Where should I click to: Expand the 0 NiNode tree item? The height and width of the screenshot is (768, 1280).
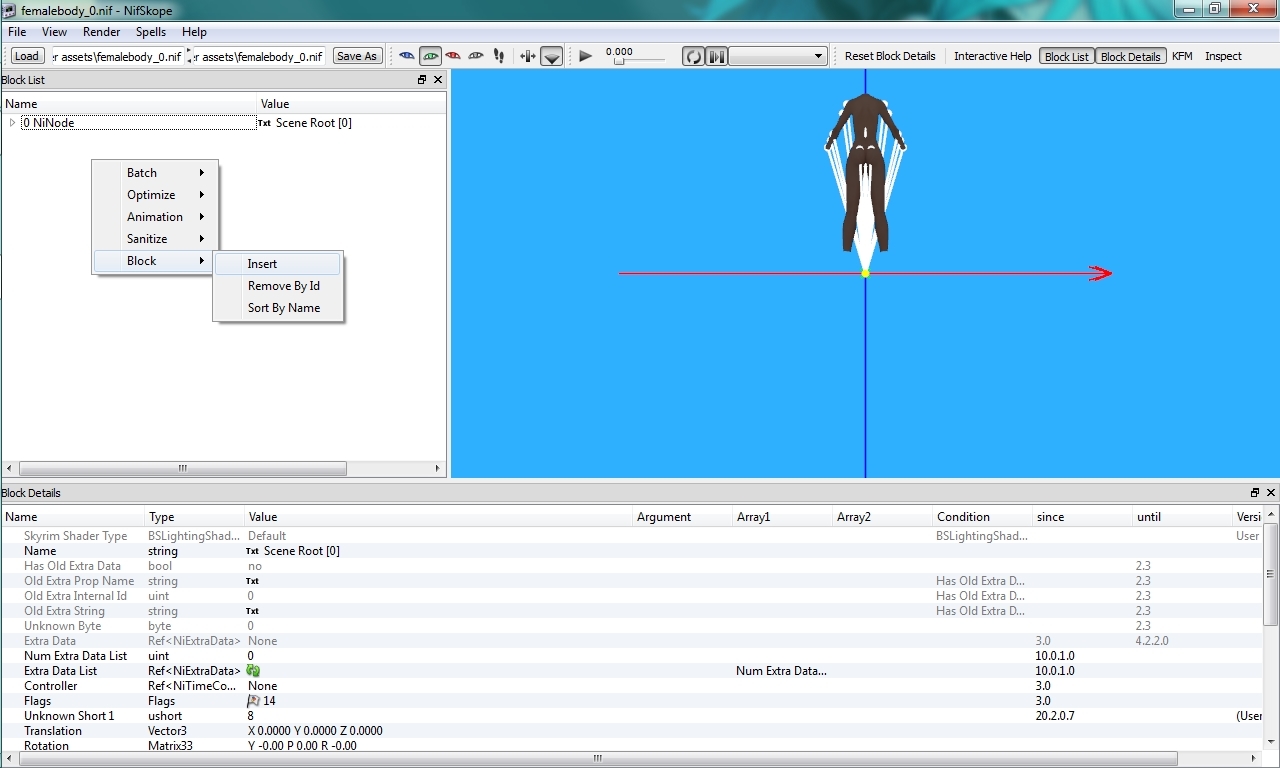12,123
